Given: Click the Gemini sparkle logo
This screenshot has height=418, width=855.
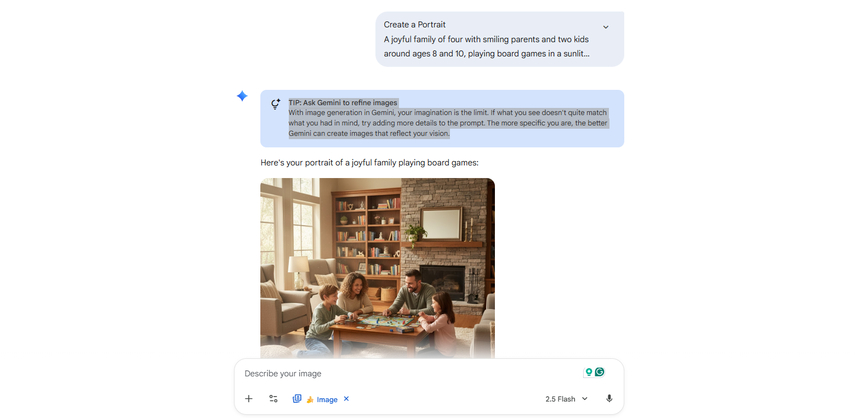Looking at the screenshot, I should [242, 96].
